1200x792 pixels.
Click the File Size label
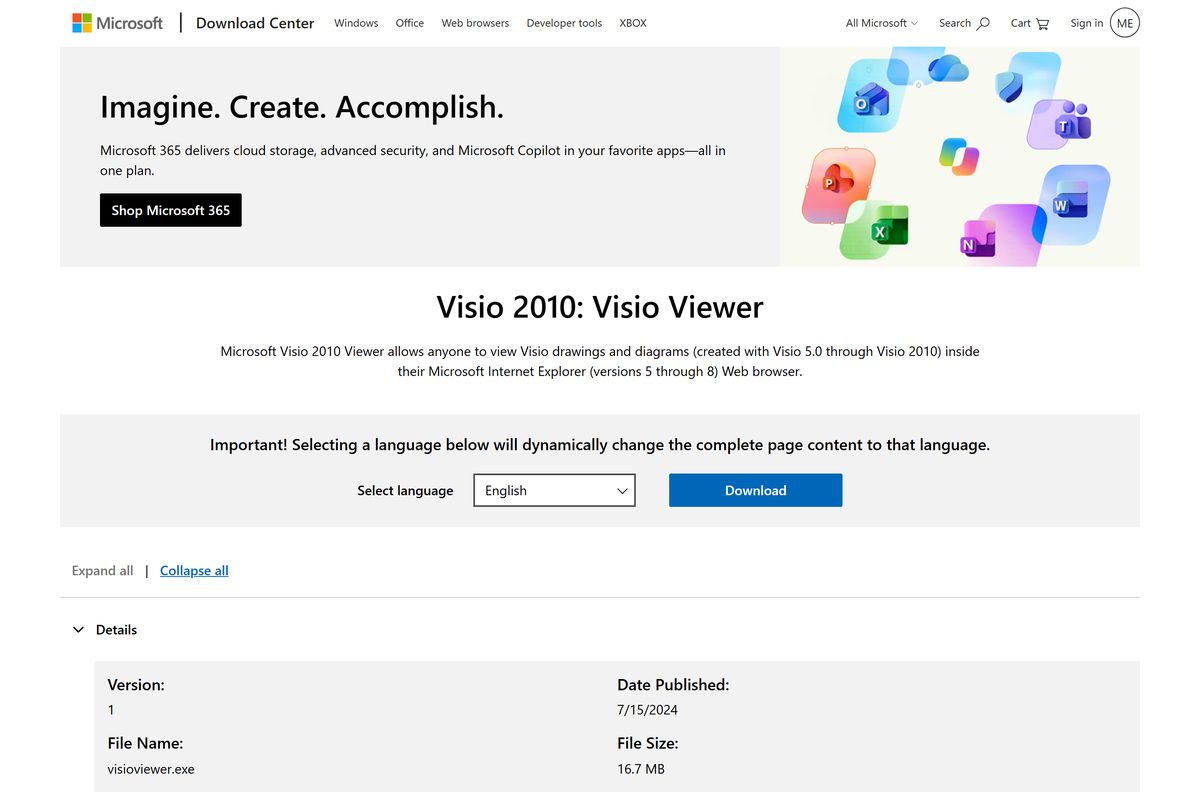(648, 744)
